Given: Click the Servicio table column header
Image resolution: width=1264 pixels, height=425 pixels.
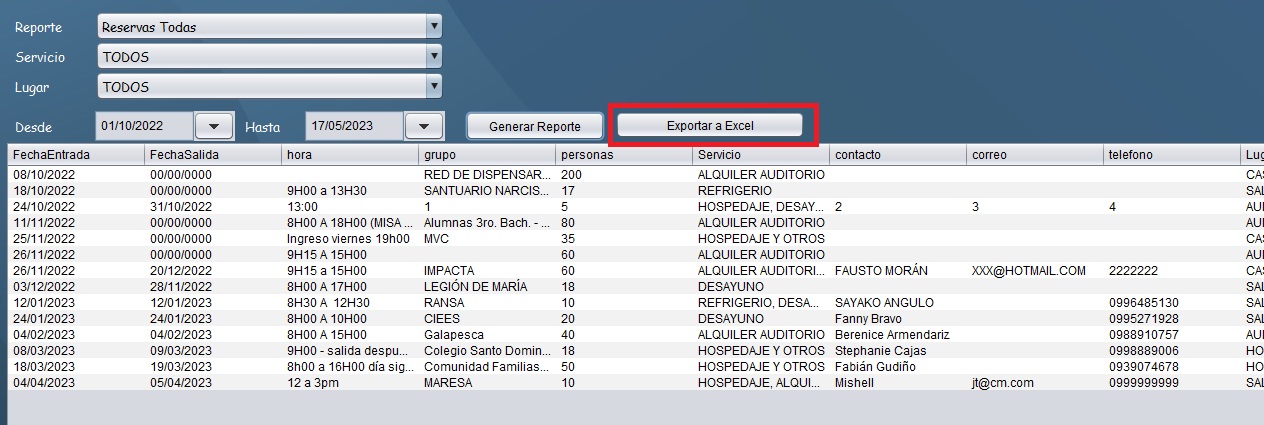Looking at the screenshot, I should click(761, 155).
